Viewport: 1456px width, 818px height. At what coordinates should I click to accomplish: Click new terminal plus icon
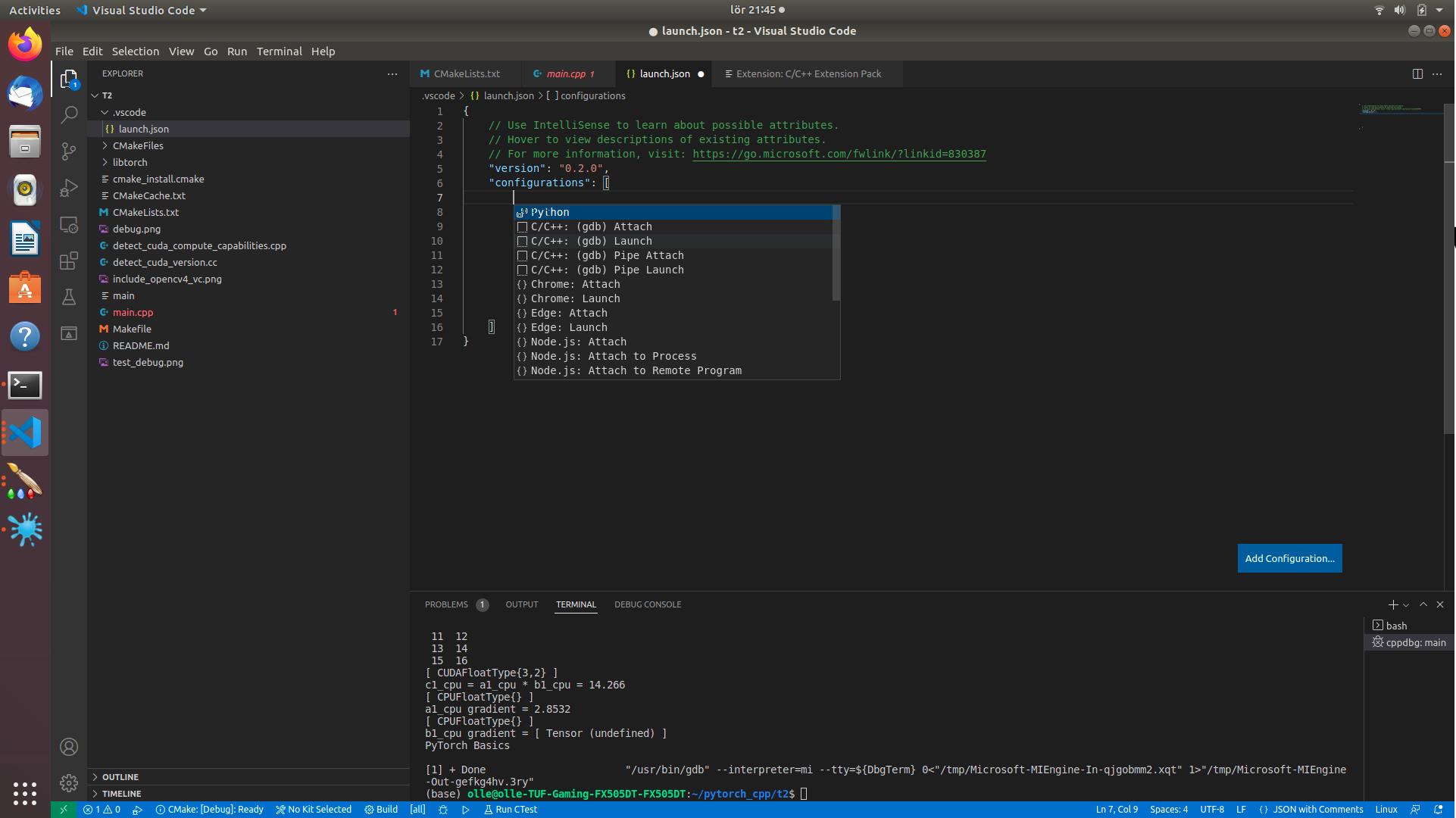[1392, 604]
